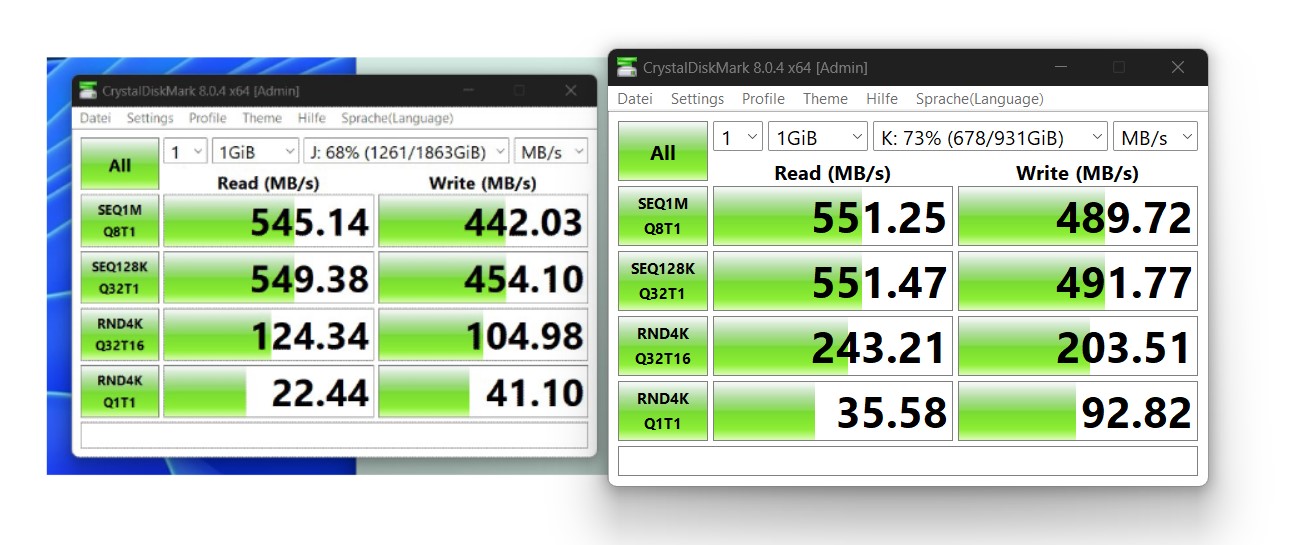Image resolution: width=1300 pixels, height=545 pixels.
Task: Open Datei menu in left window
Action: click(96, 118)
